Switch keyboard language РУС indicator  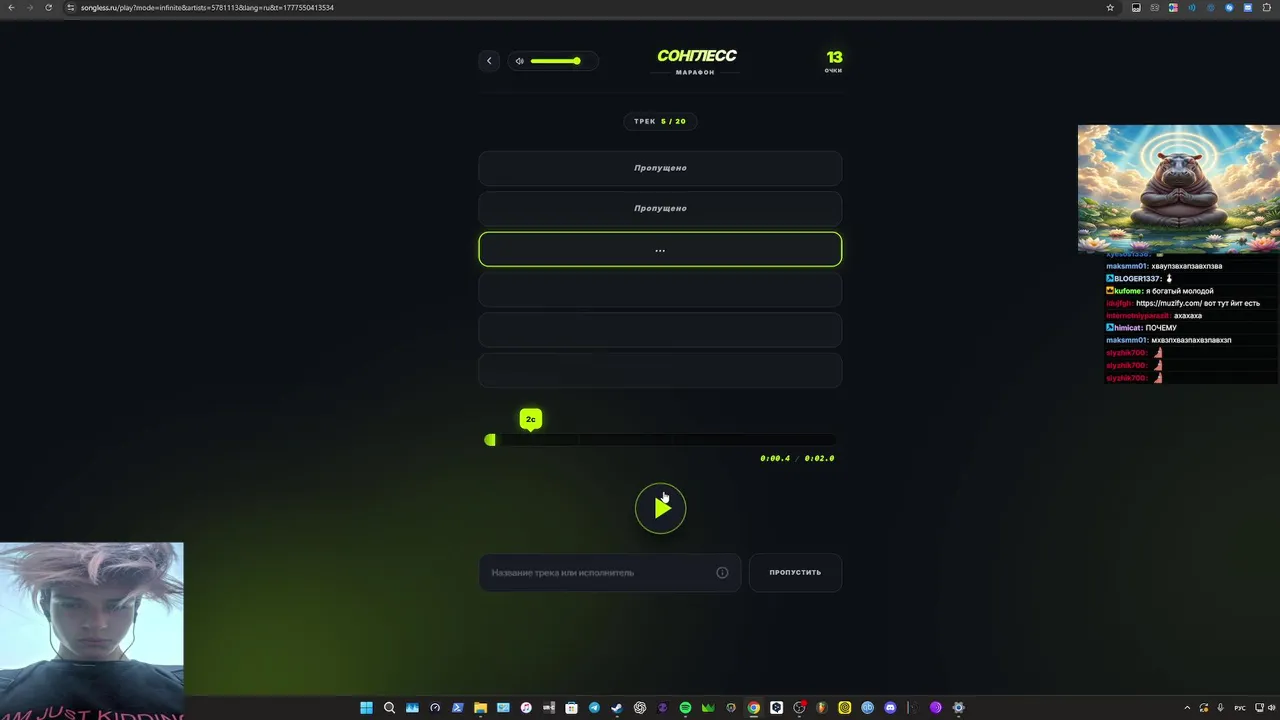[1240, 708]
